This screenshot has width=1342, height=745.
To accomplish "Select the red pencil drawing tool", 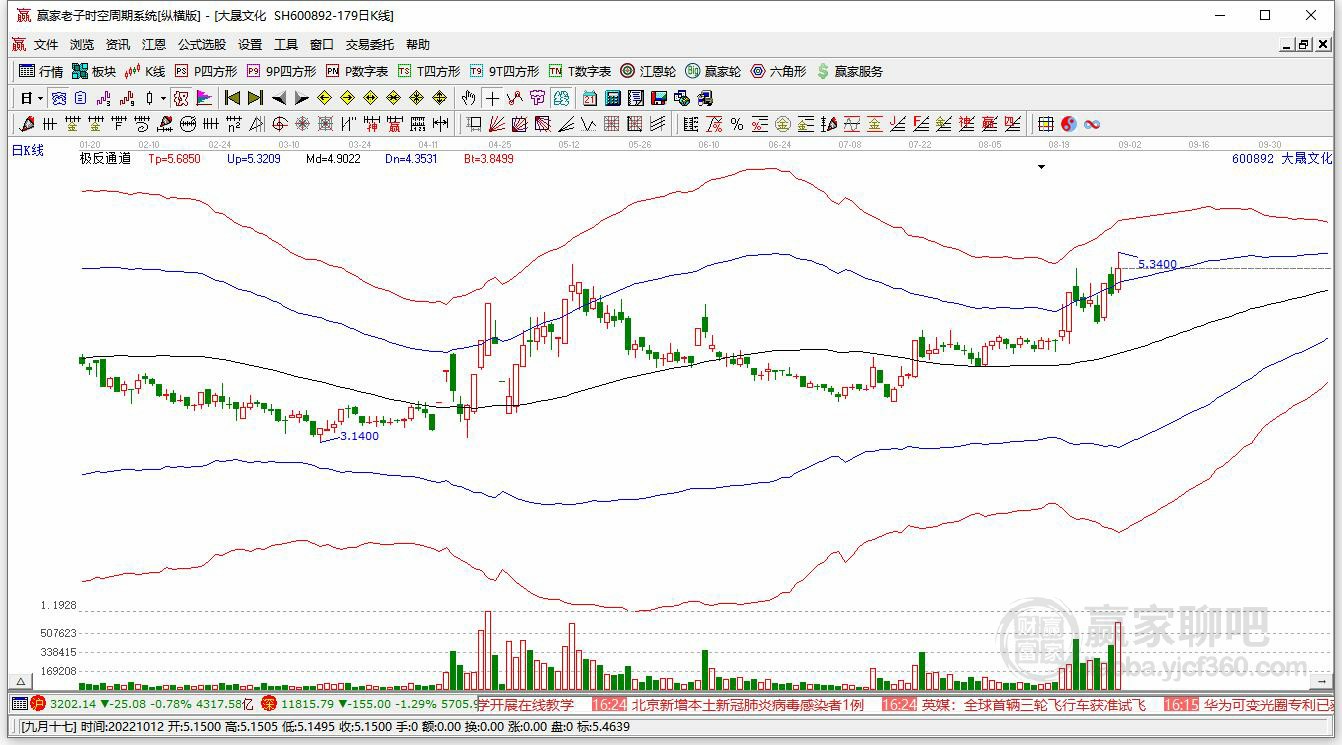I will click(26, 124).
